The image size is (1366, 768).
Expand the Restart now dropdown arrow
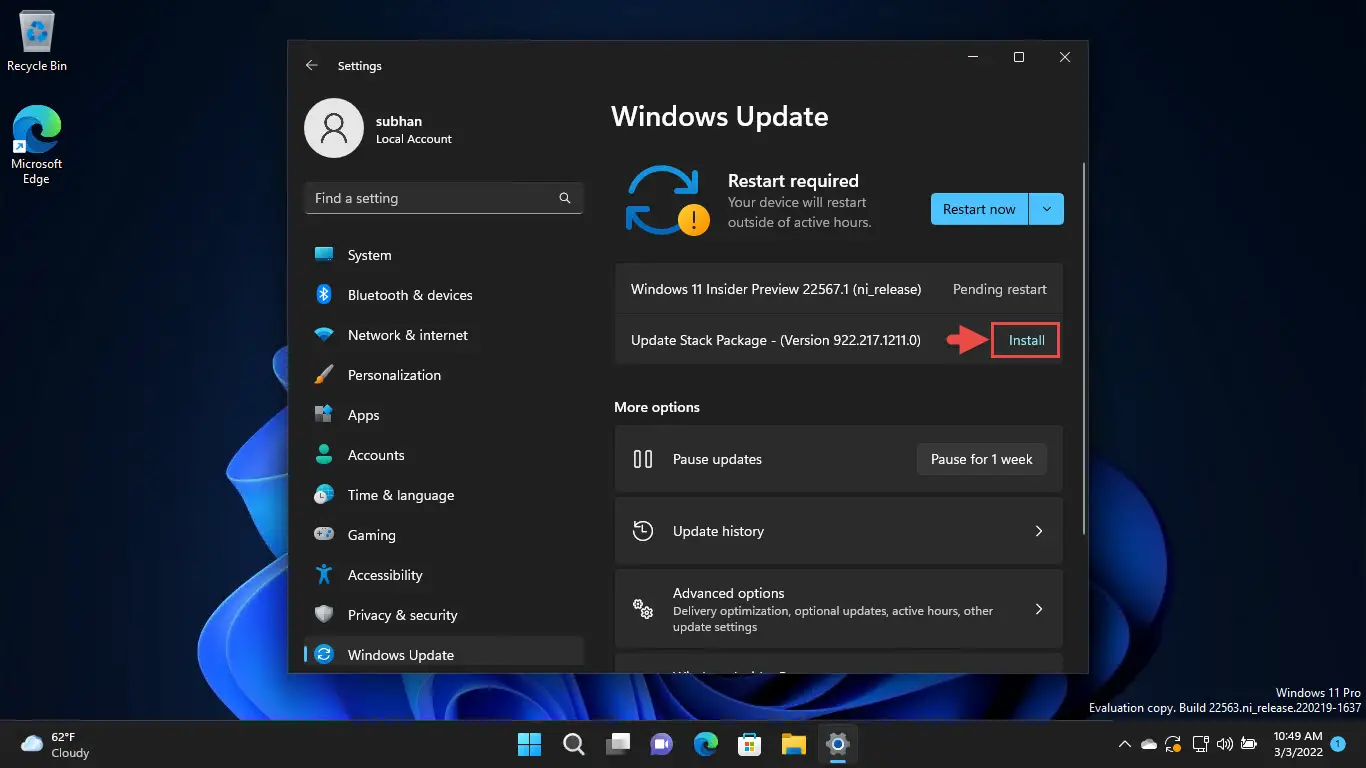pyautogui.click(x=1046, y=209)
